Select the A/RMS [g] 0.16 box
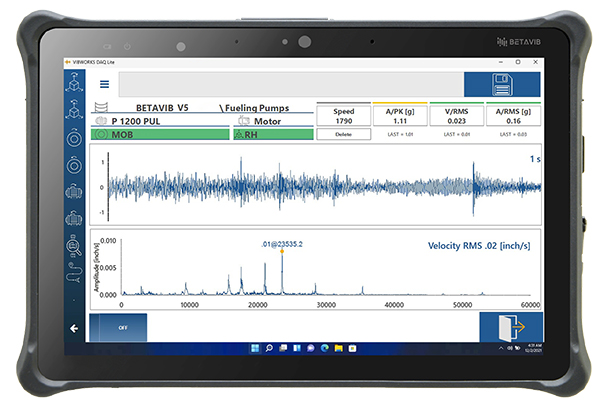The height and width of the screenshot is (405, 600). [513, 116]
